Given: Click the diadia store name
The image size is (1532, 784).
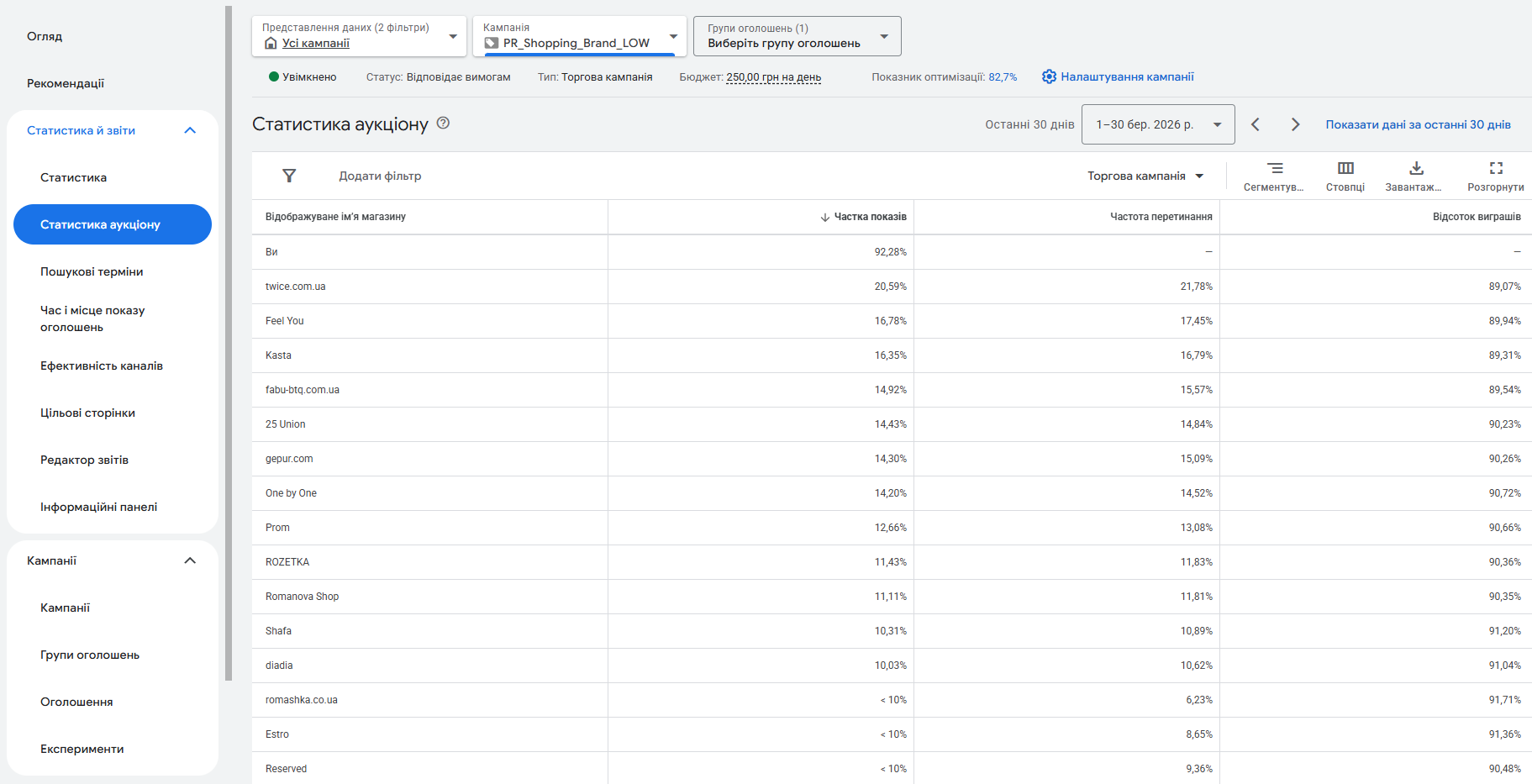Looking at the screenshot, I should [279, 666].
